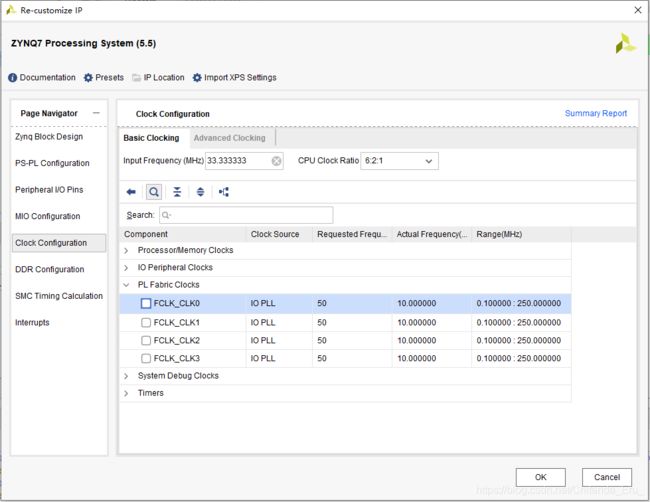Viewport: 650px width, 502px height.
Task: Collapse Page Navigator with the minus icon
Action: [x=96, y=113]
